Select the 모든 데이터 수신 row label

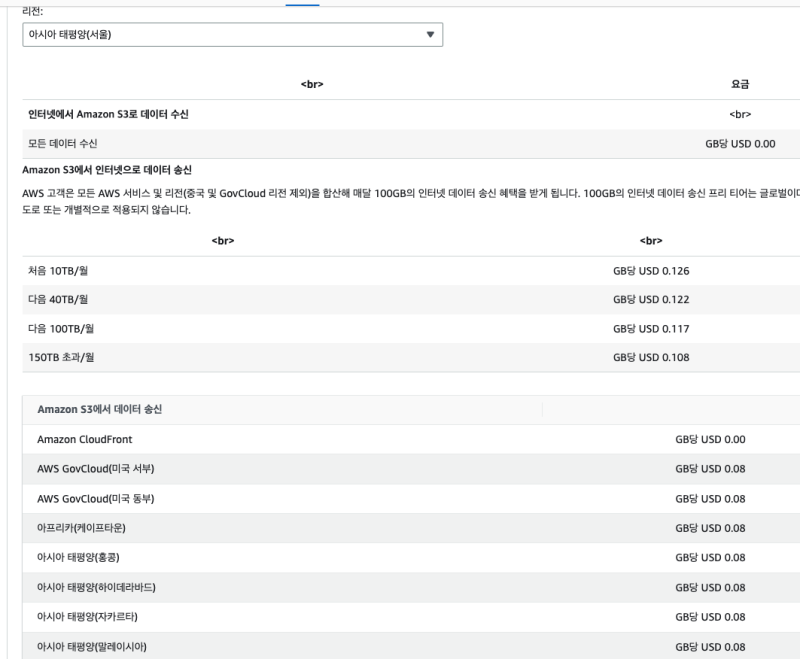(62, 144)
